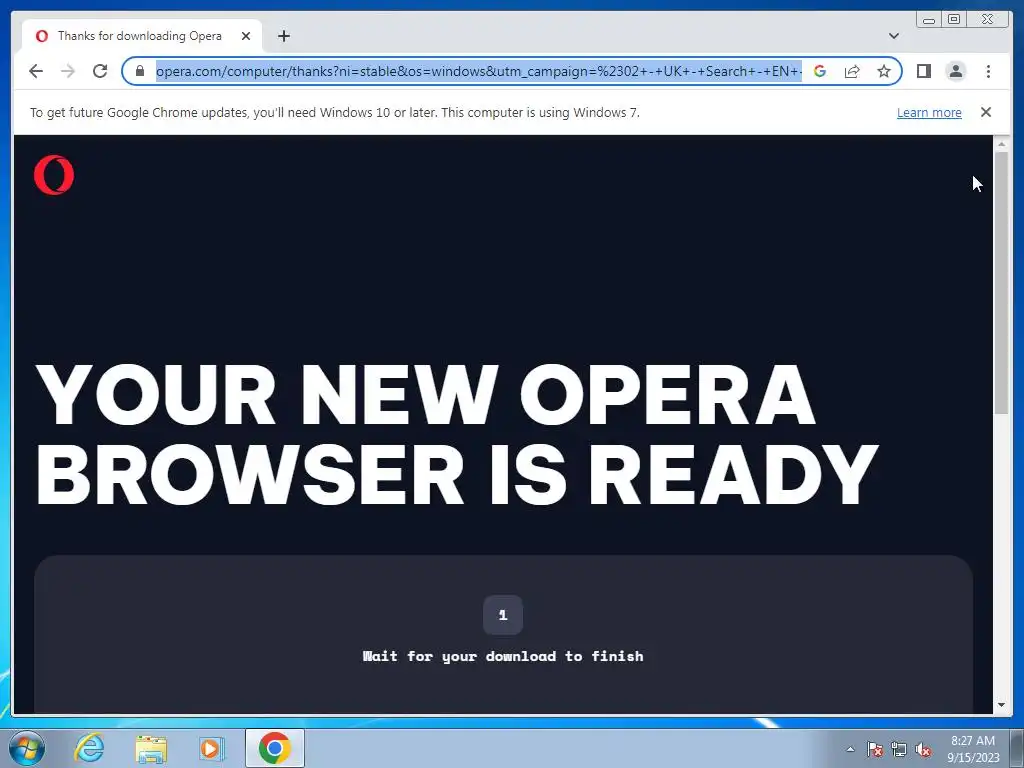
Task: Minimize the Chrome window
Action: [929, 20]
